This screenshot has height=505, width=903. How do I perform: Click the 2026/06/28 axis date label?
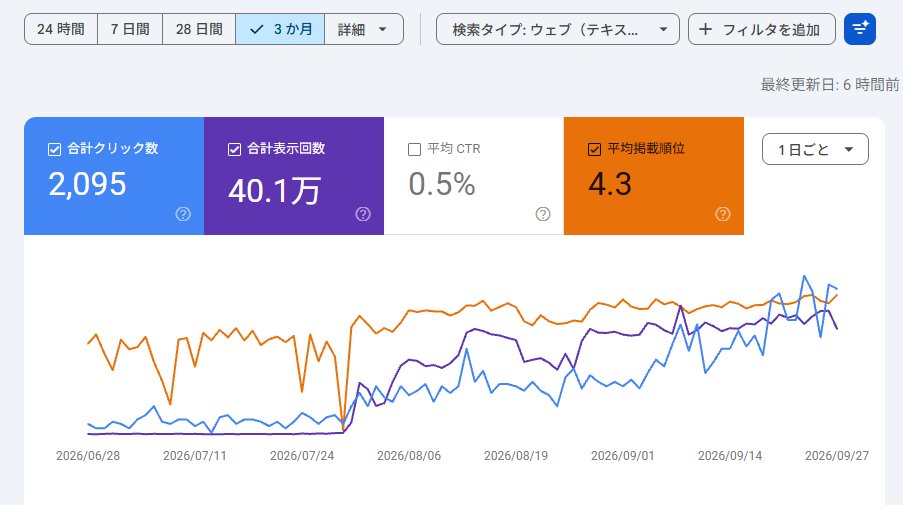(x=88, y=455)
